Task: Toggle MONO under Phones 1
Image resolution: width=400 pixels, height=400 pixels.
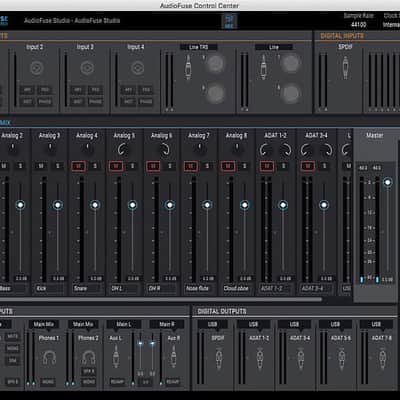Action: 48,382
